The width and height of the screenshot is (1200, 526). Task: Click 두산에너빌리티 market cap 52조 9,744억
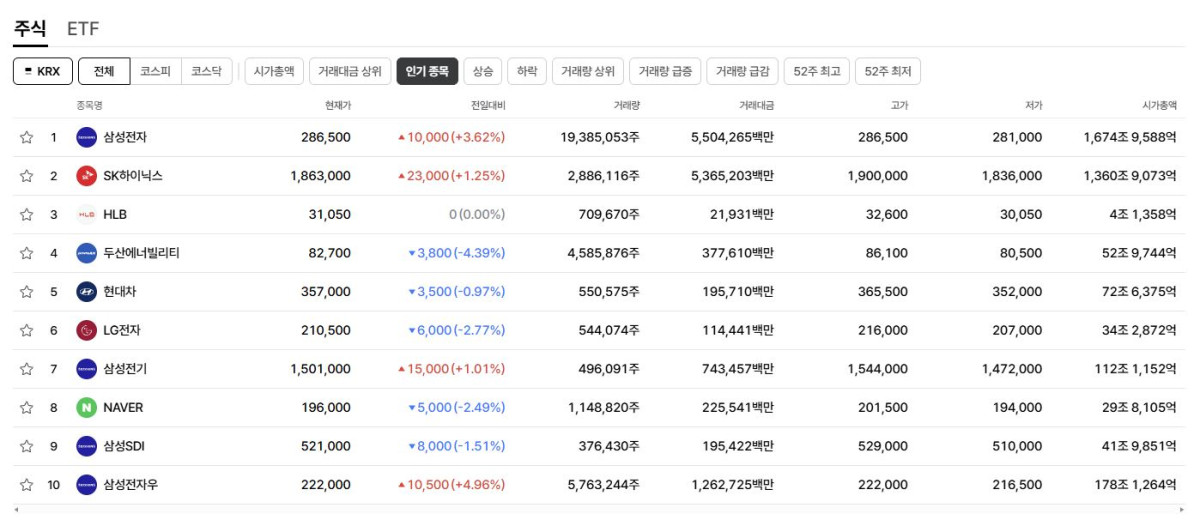click(1140, 253)
